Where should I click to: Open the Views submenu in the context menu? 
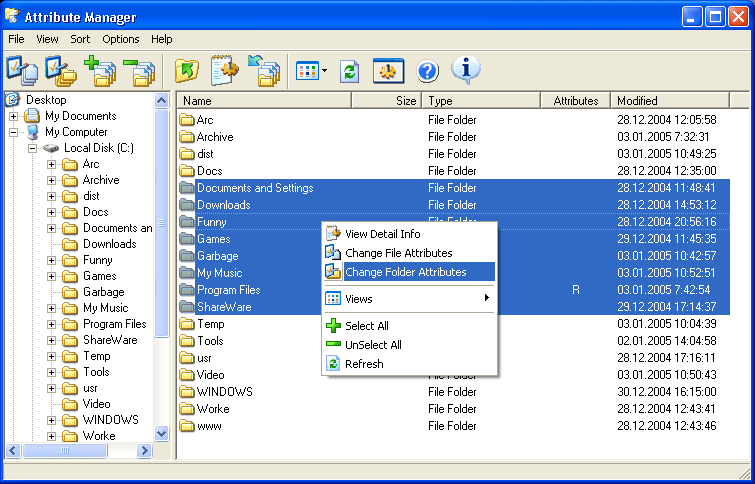409,298
